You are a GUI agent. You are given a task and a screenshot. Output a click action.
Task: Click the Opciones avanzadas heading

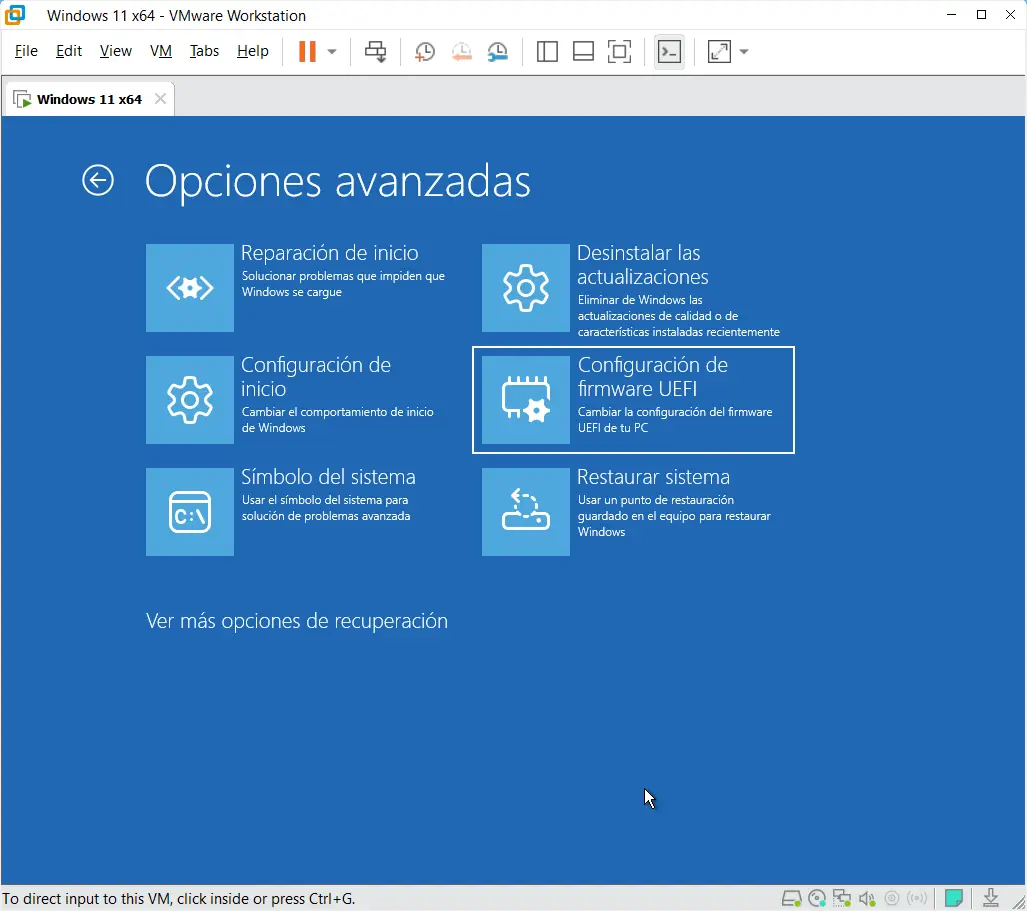[337, 181]
